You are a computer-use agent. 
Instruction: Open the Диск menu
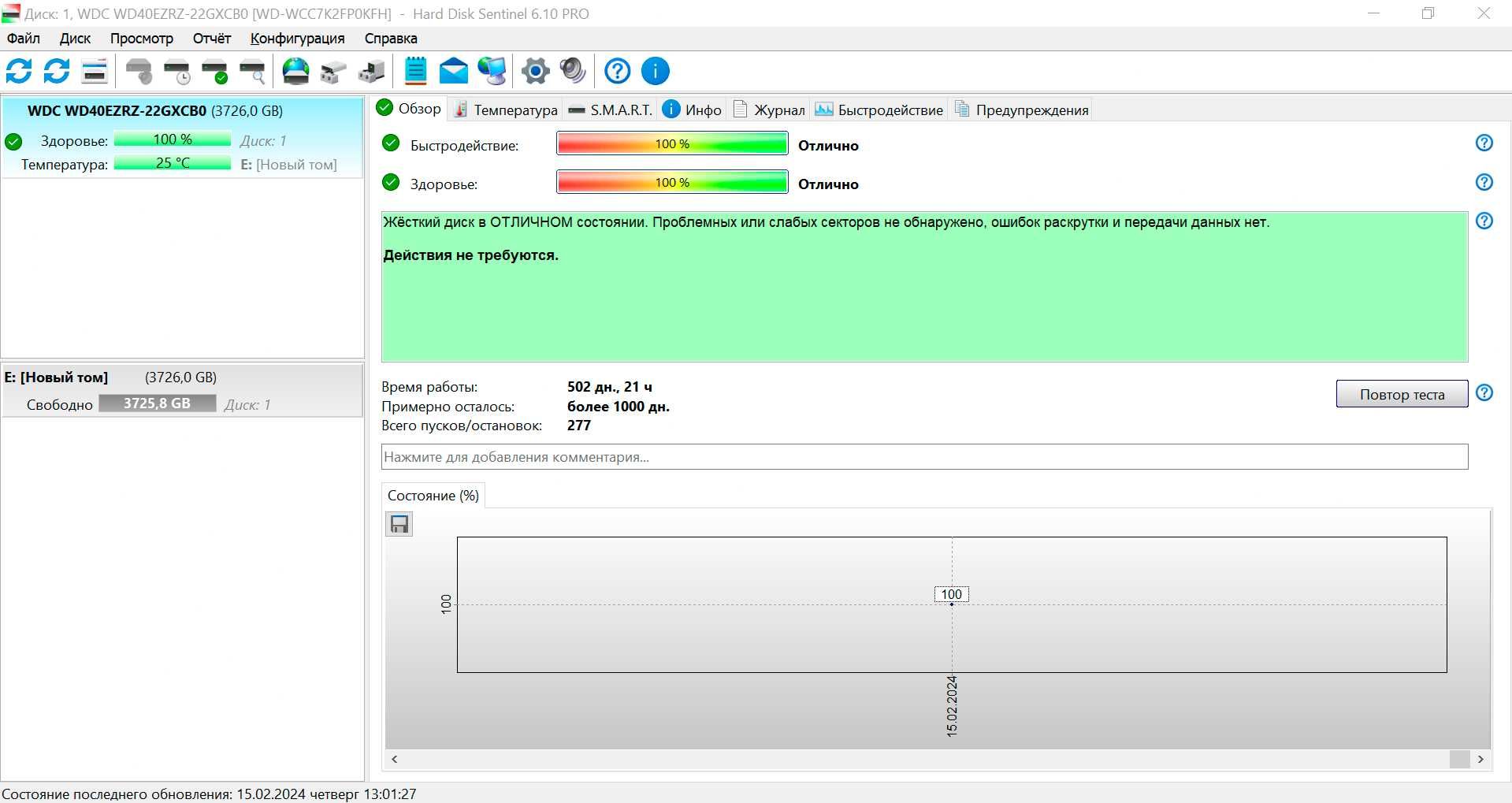75,39
